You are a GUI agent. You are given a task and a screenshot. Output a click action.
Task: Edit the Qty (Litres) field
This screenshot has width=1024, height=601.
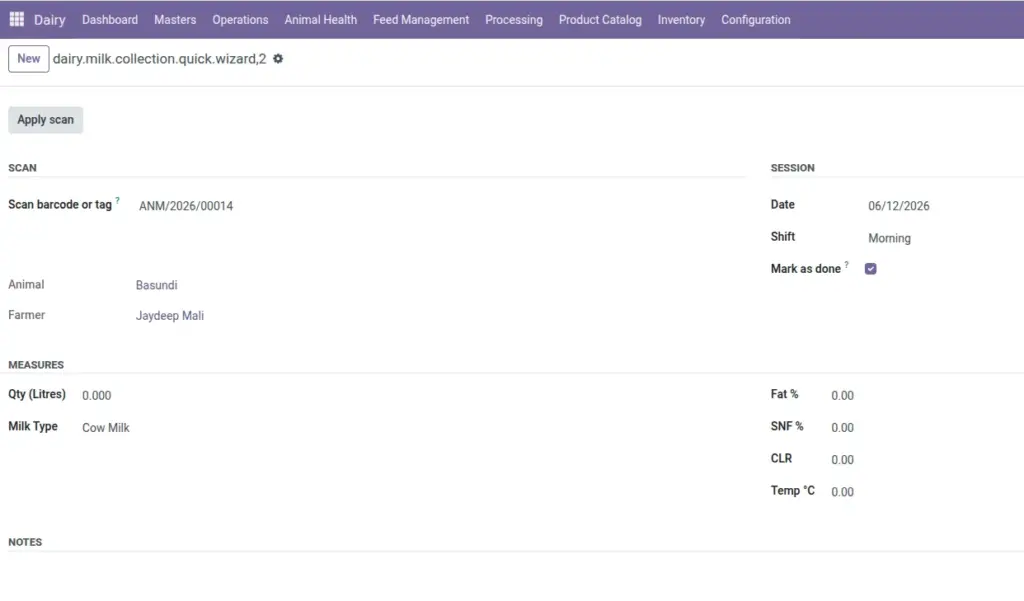(413, 396)
